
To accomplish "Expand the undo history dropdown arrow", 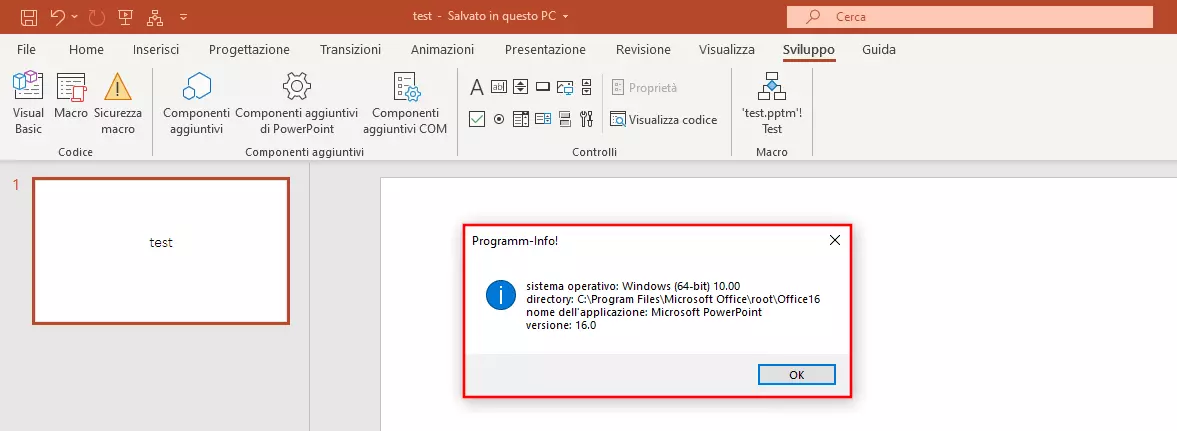I will (76, 17).
